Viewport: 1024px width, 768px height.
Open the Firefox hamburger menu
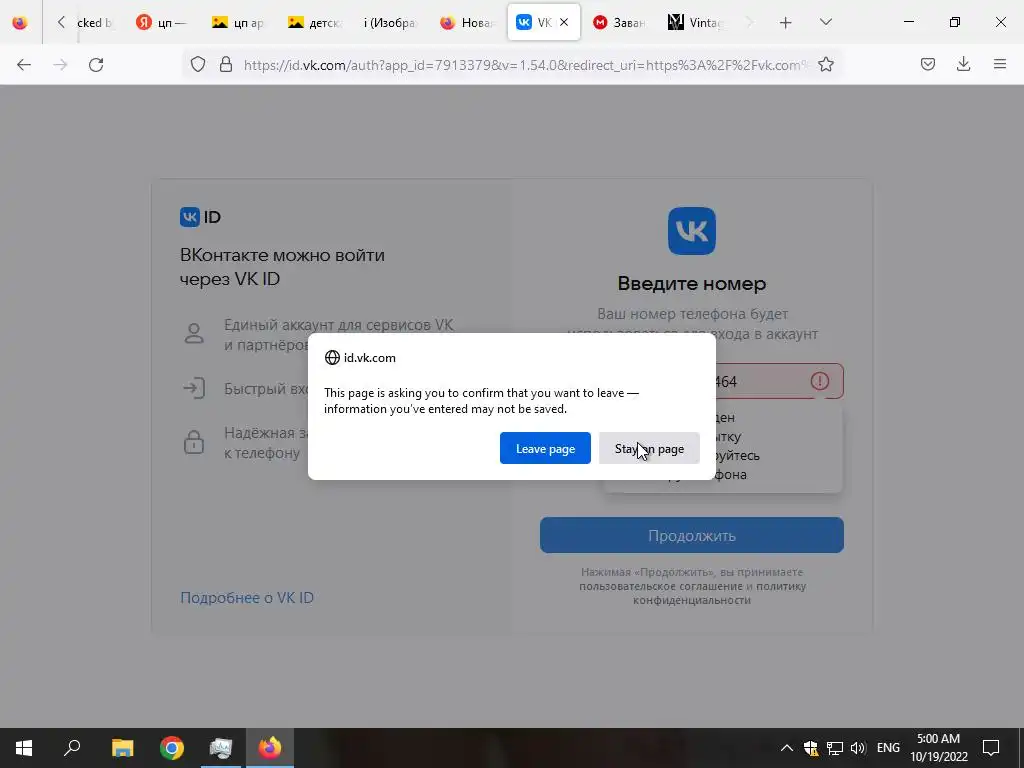1000,64
